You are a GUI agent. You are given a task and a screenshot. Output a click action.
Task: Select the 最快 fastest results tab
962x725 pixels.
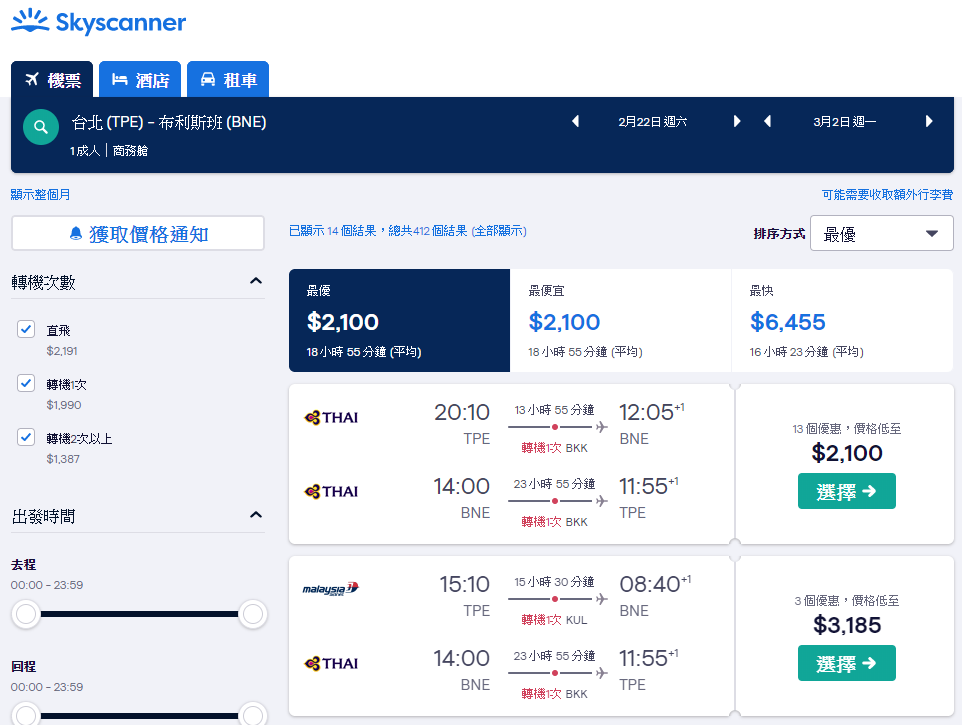pyautogui.click(x=842, y=320)
